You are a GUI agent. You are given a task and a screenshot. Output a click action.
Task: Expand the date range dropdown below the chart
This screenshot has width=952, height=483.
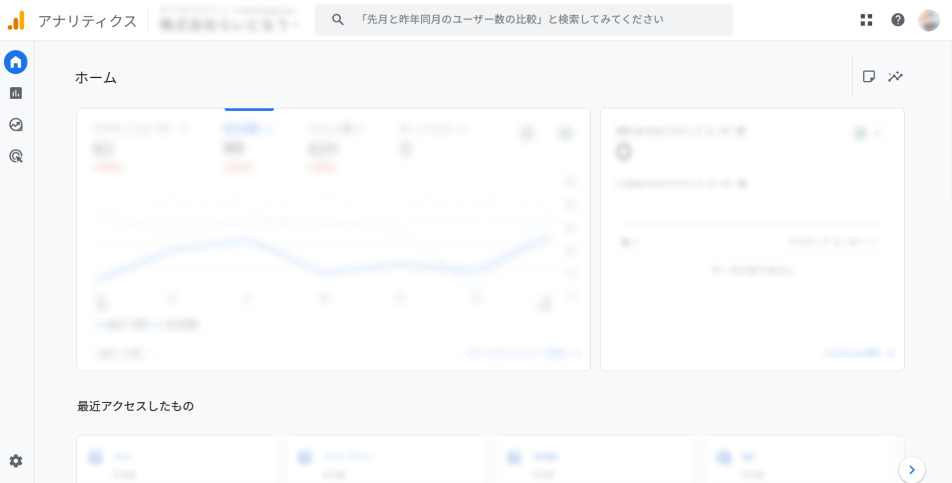[124, 353]
